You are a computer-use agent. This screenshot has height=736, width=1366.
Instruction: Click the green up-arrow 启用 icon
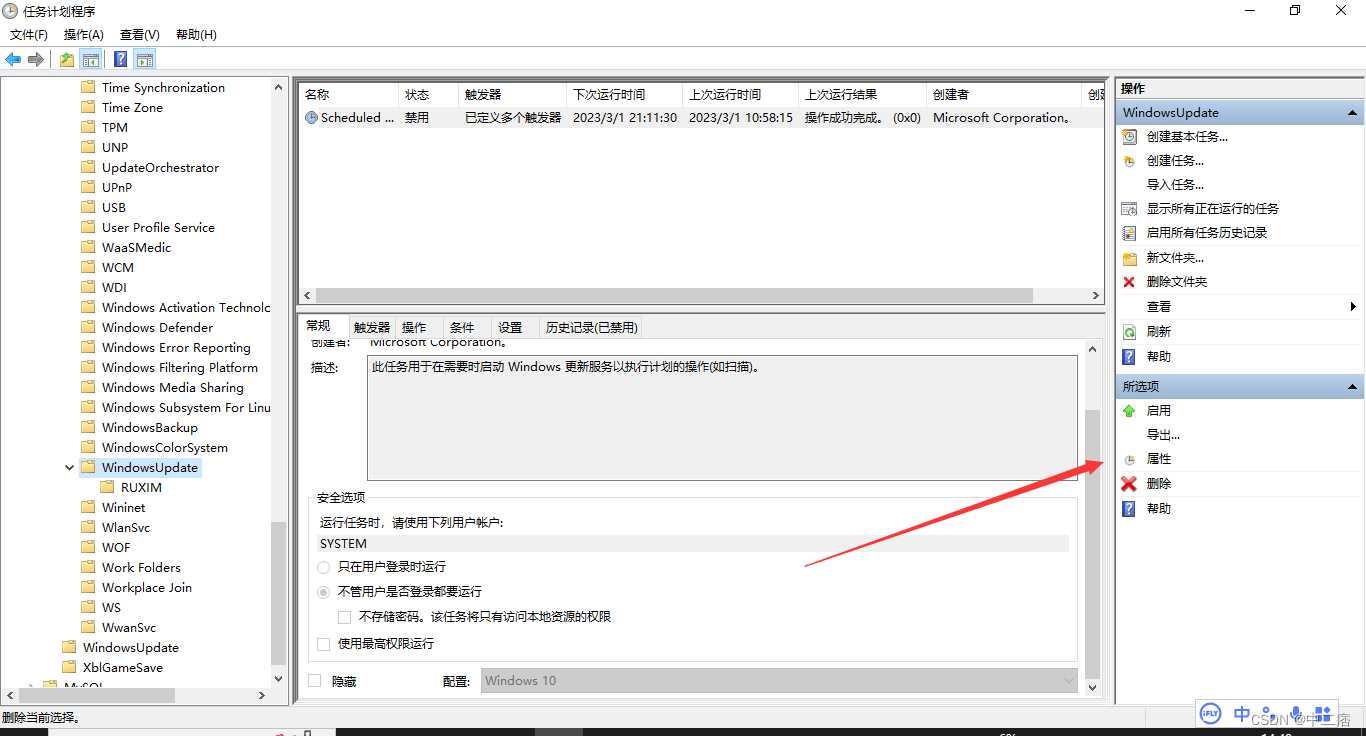(1129, 411)
